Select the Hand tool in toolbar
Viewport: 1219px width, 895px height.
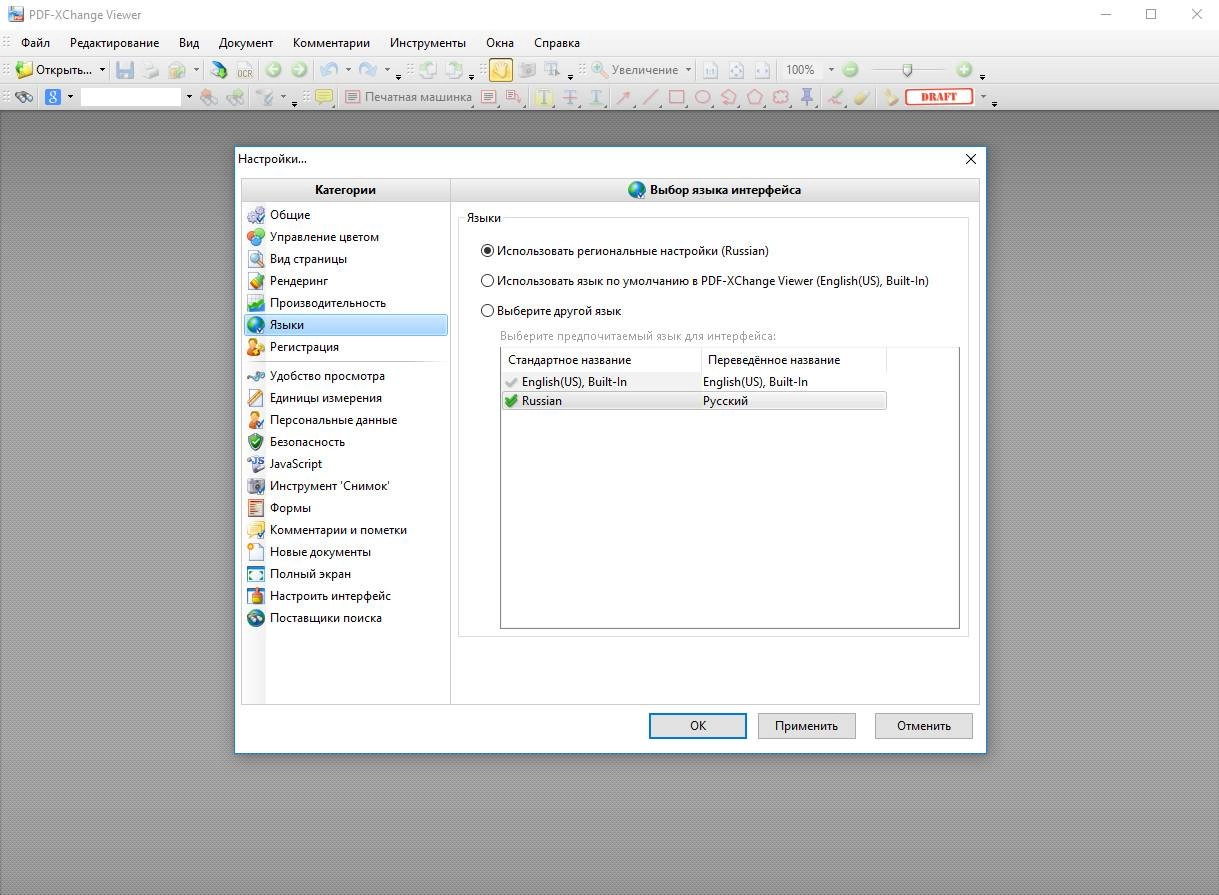(500, 70)
